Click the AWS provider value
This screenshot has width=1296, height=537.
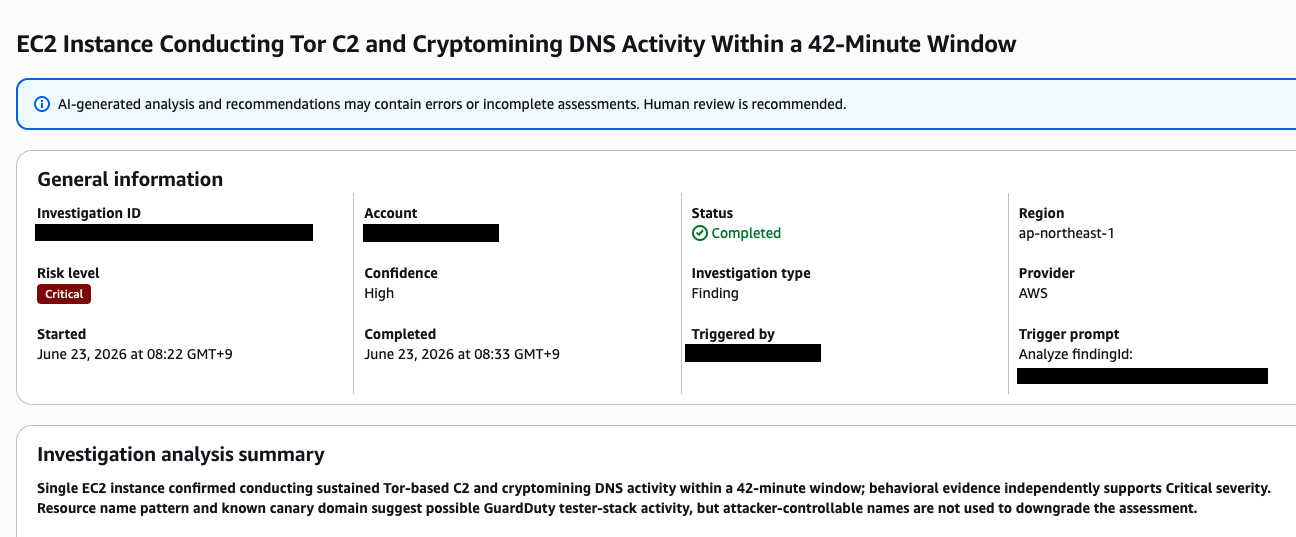(x=1033, y=293)
